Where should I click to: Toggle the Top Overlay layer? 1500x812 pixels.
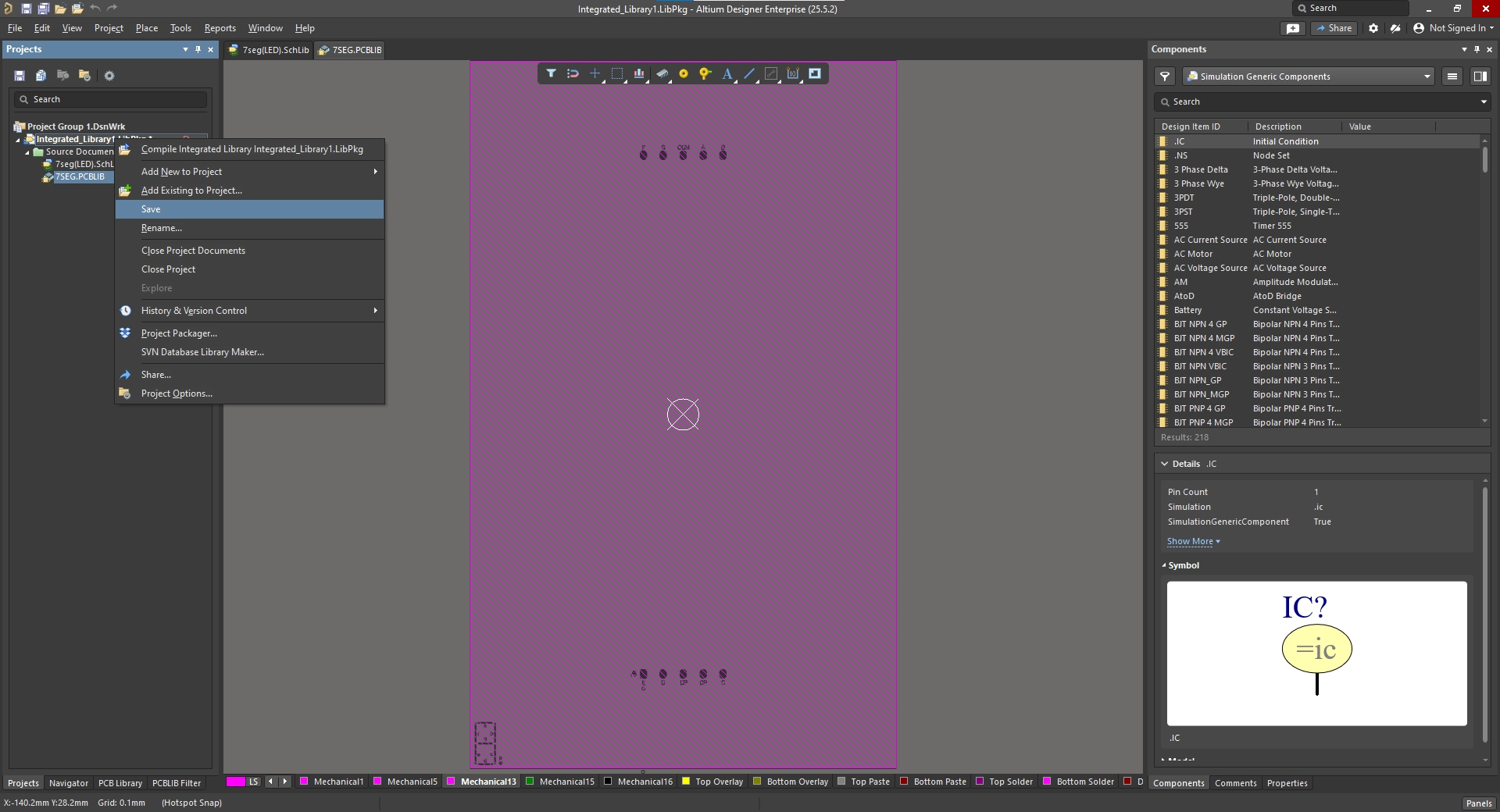coord(719,782)
